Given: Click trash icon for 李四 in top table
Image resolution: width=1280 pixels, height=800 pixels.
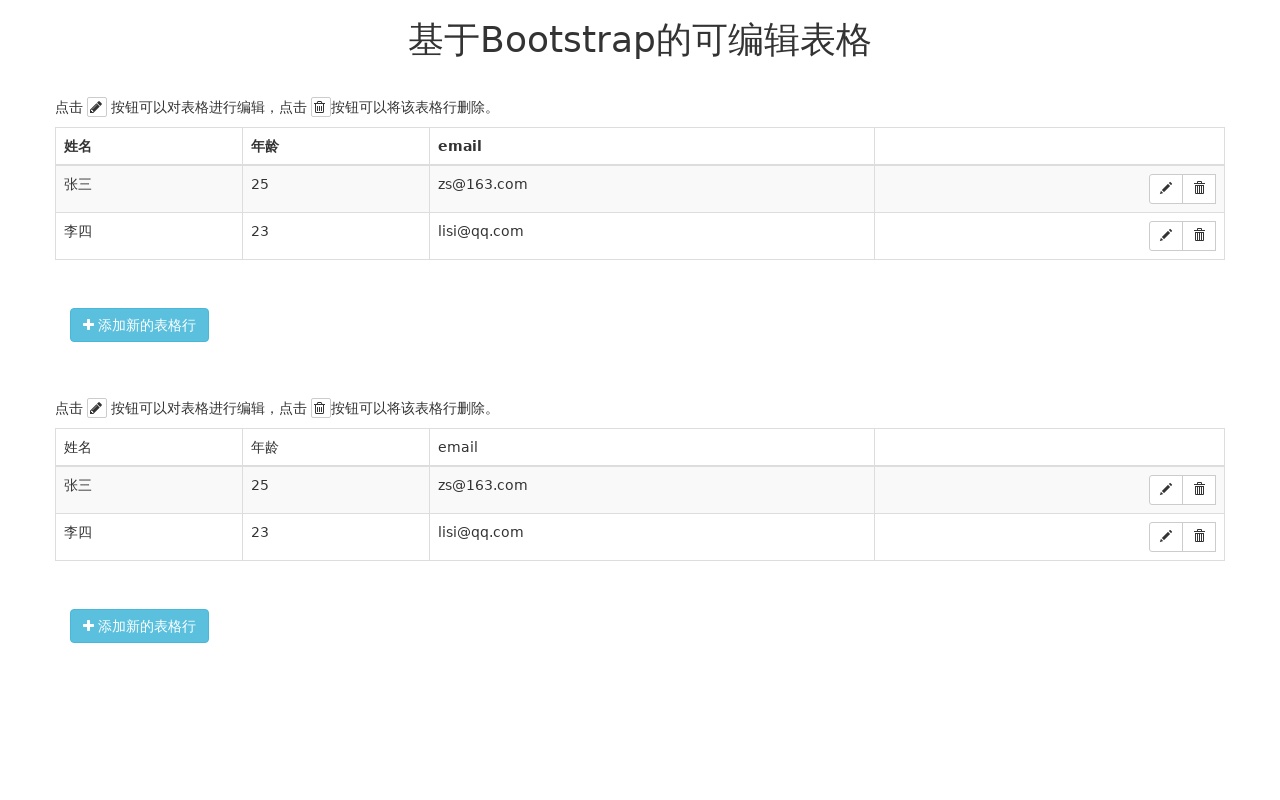Looking at the screenshot, I should tap(1199, 236).
